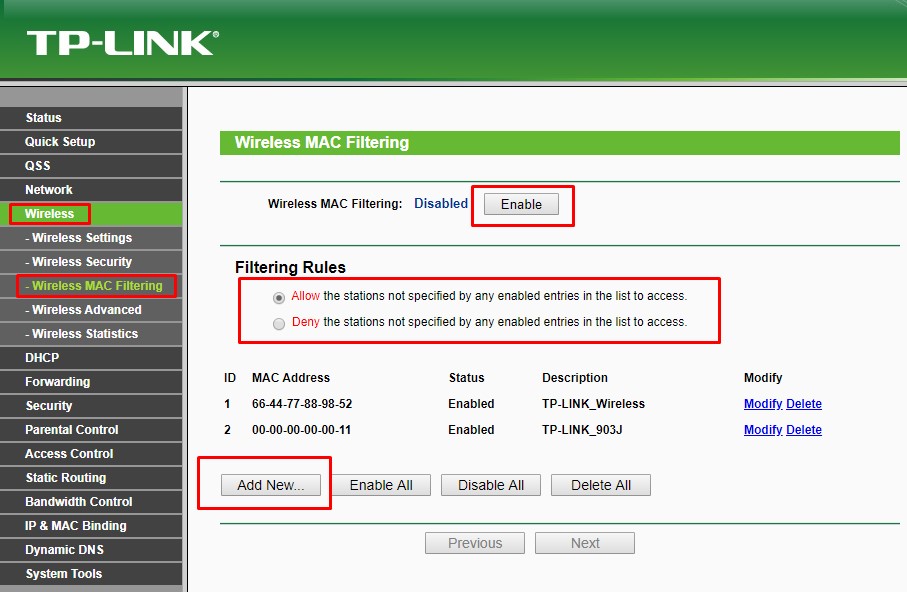Click Enabled status of entry 1
Image resolution: width=907 pixels, height=592 pixels.
(471, 404)
